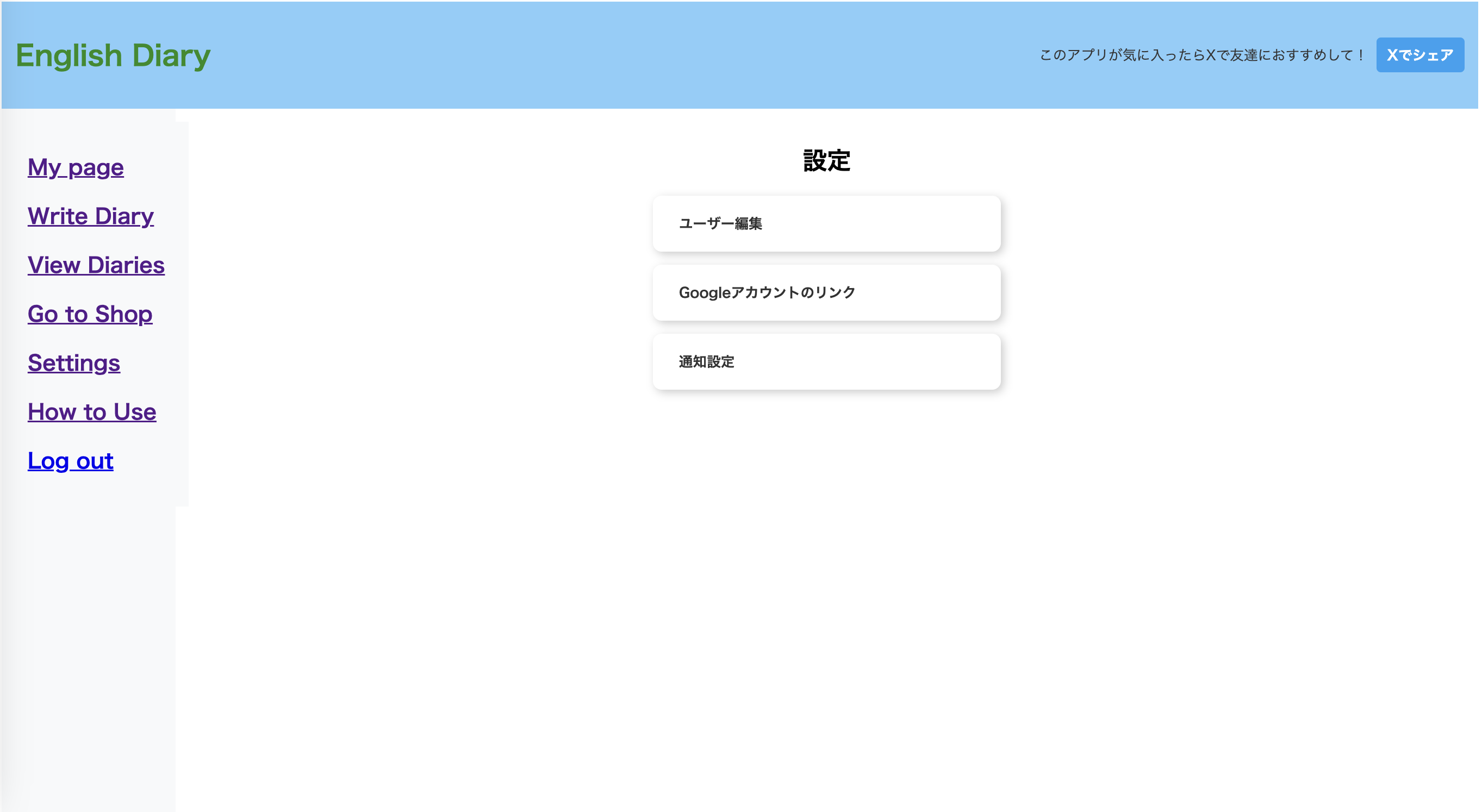The width and height of the screenshot is (1482, 812).
Task: Click empty sidebar area below Log out
Action: click(x=86, y=633)
